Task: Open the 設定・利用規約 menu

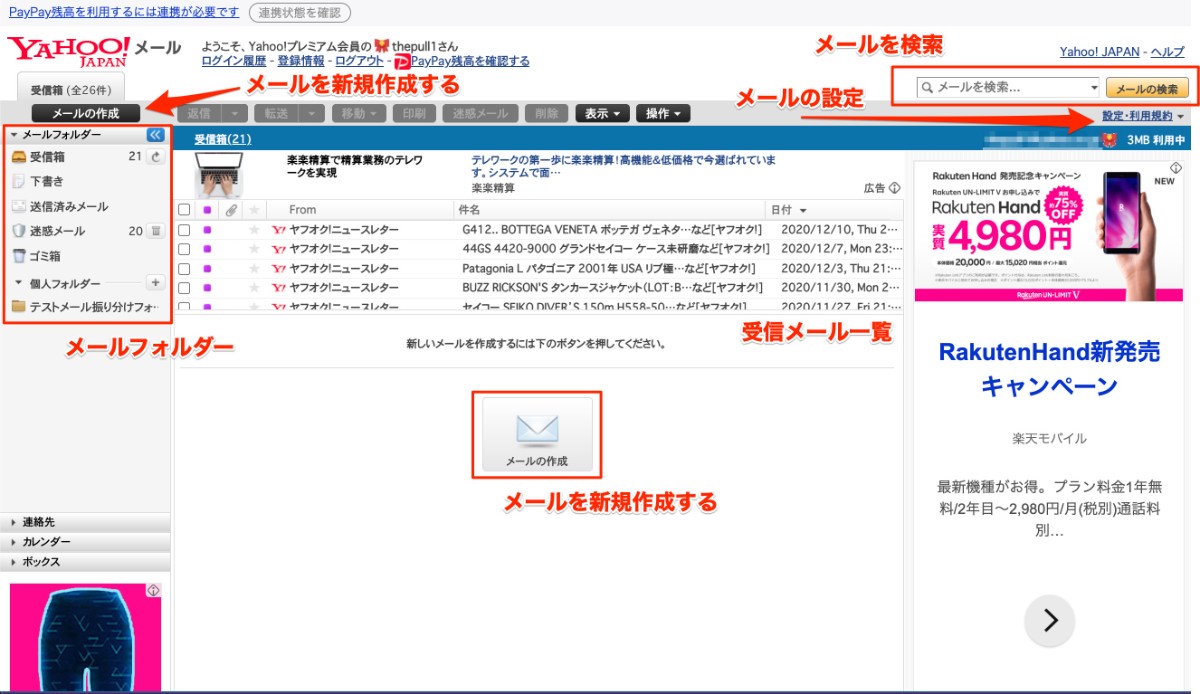Action: click(x=1144, y=116)
